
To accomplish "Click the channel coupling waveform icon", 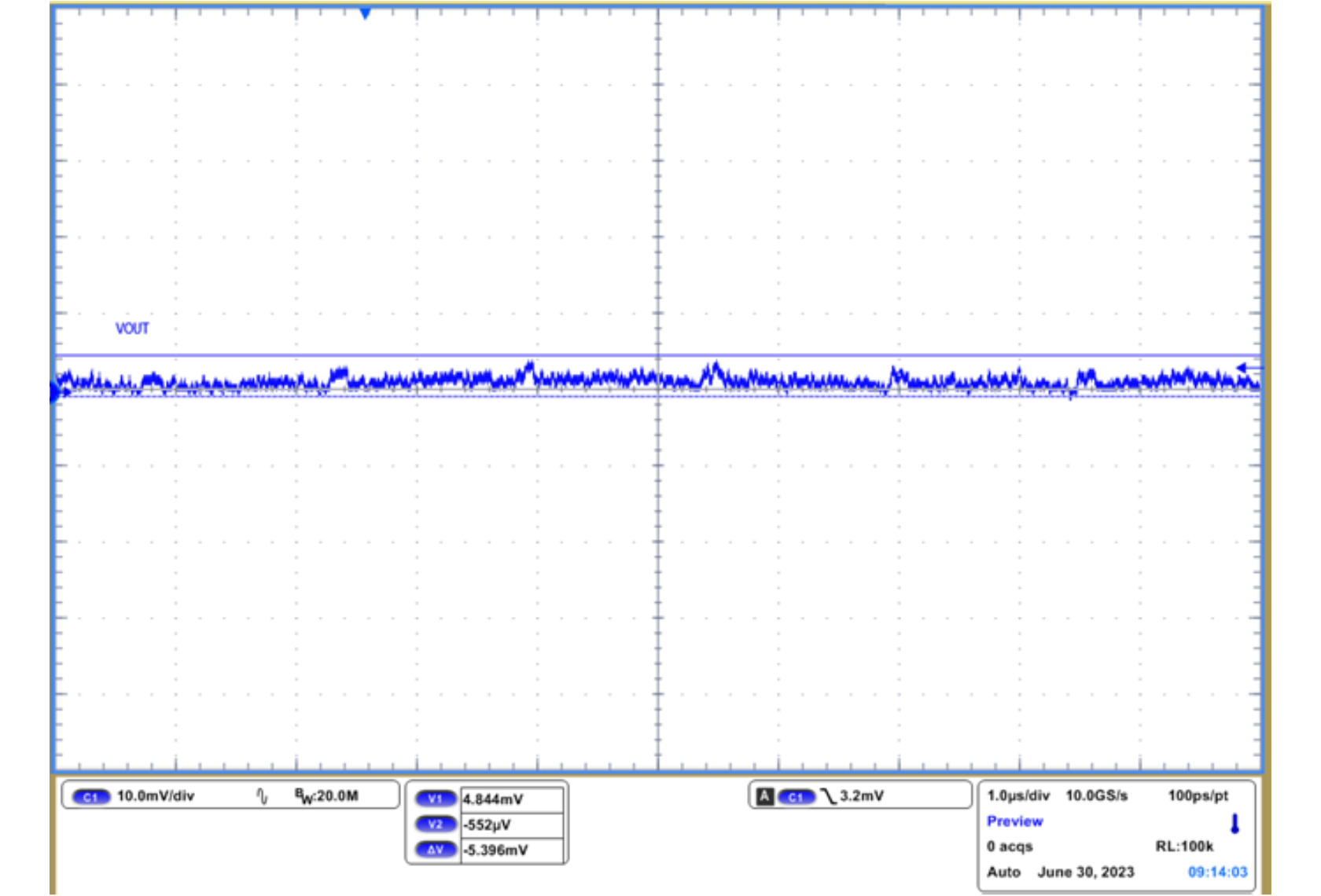I will 263,795.
